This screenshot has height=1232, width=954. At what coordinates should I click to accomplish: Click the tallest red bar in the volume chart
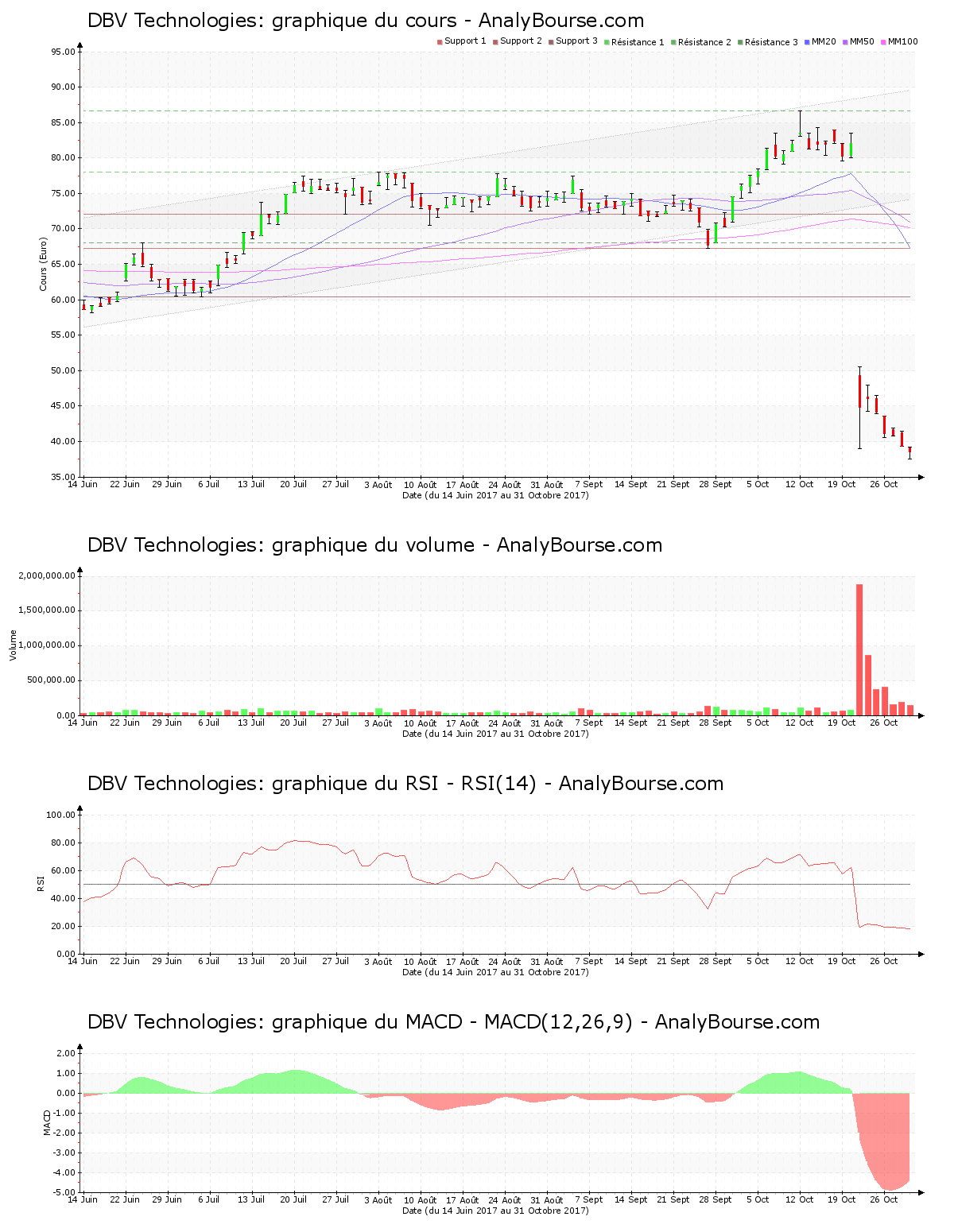pos(859,650)
